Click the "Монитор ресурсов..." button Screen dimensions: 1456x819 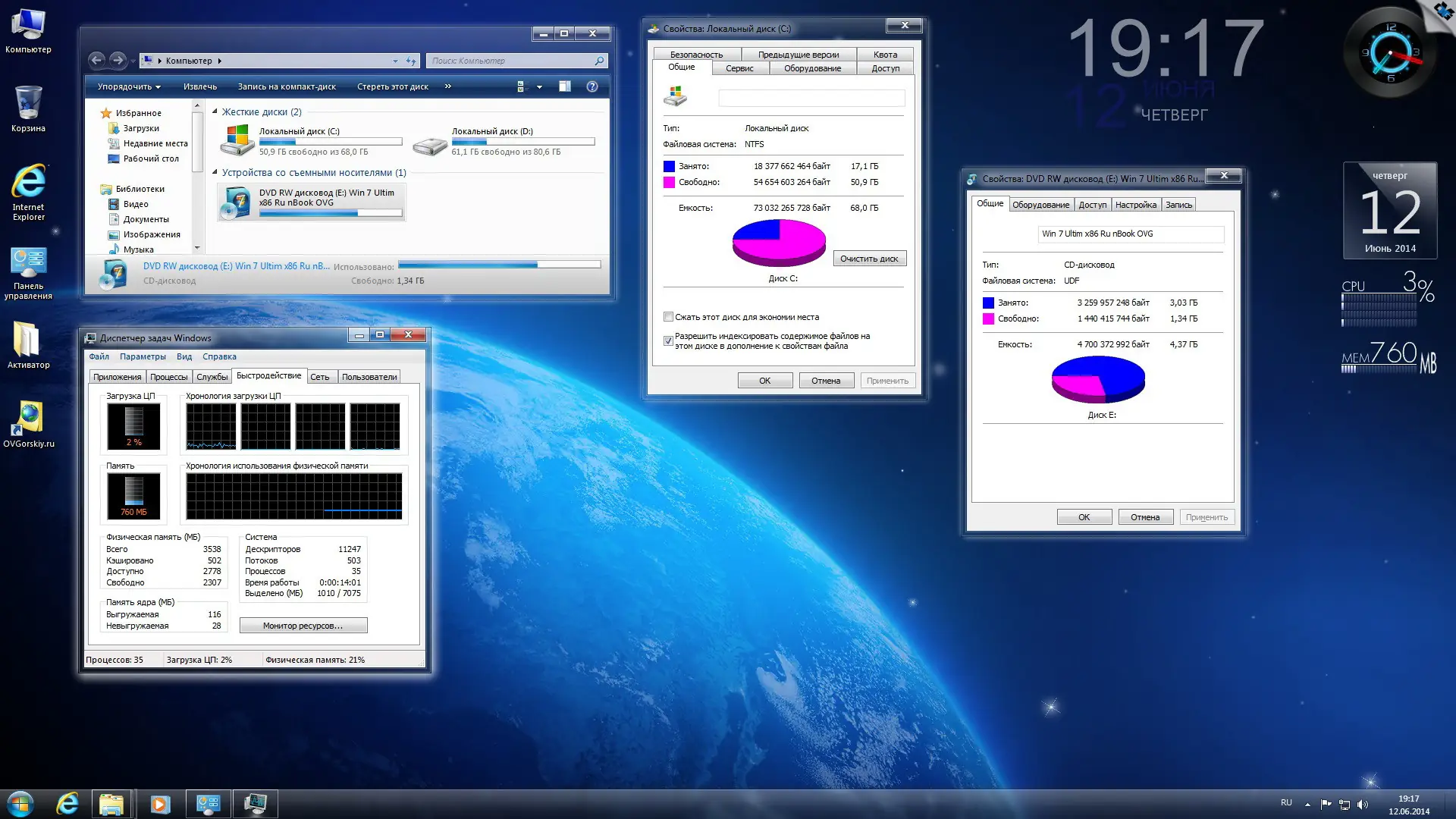coord(303,626)
